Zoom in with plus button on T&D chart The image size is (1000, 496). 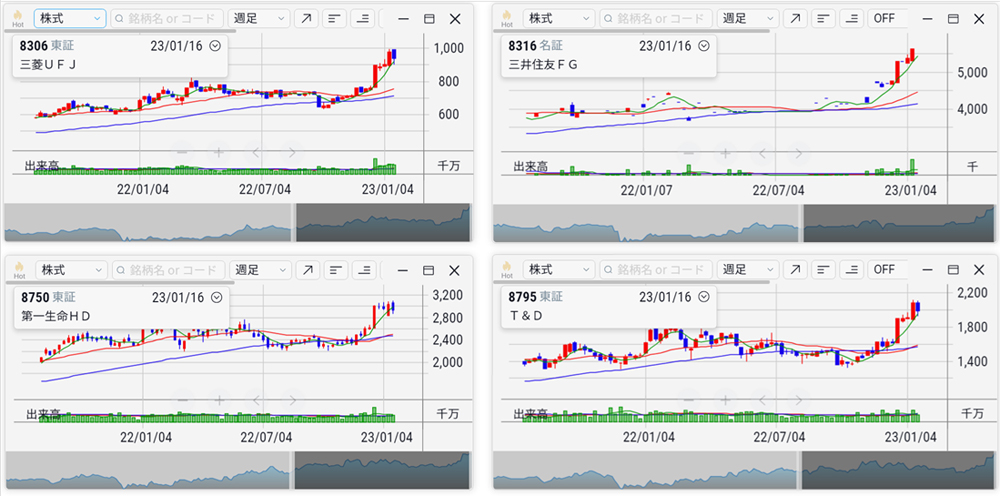coord(725,401)
